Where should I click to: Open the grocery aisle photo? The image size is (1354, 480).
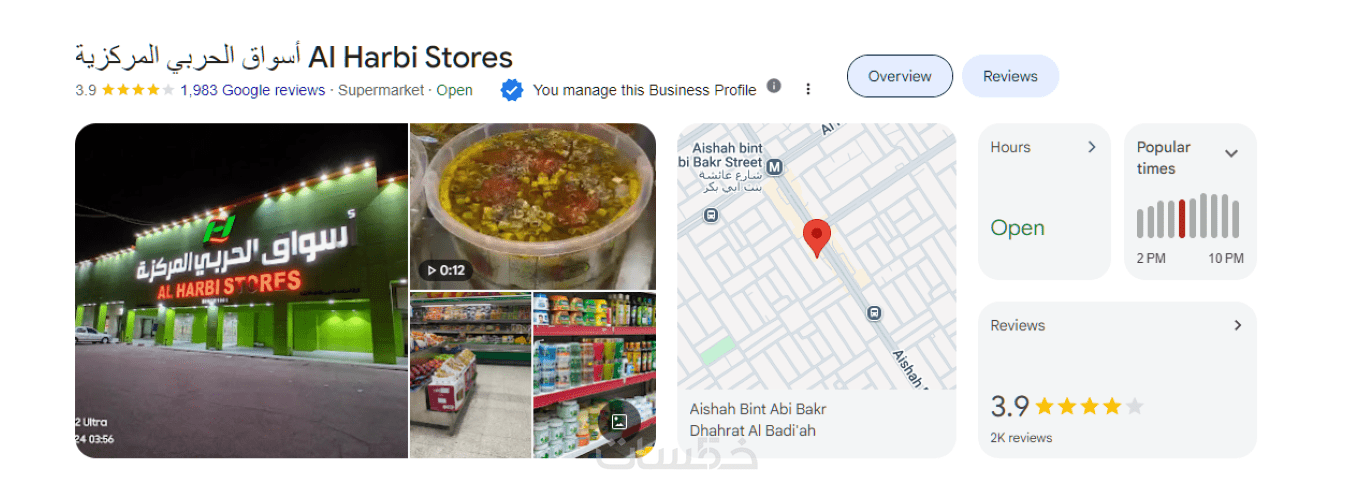(470, 375)
